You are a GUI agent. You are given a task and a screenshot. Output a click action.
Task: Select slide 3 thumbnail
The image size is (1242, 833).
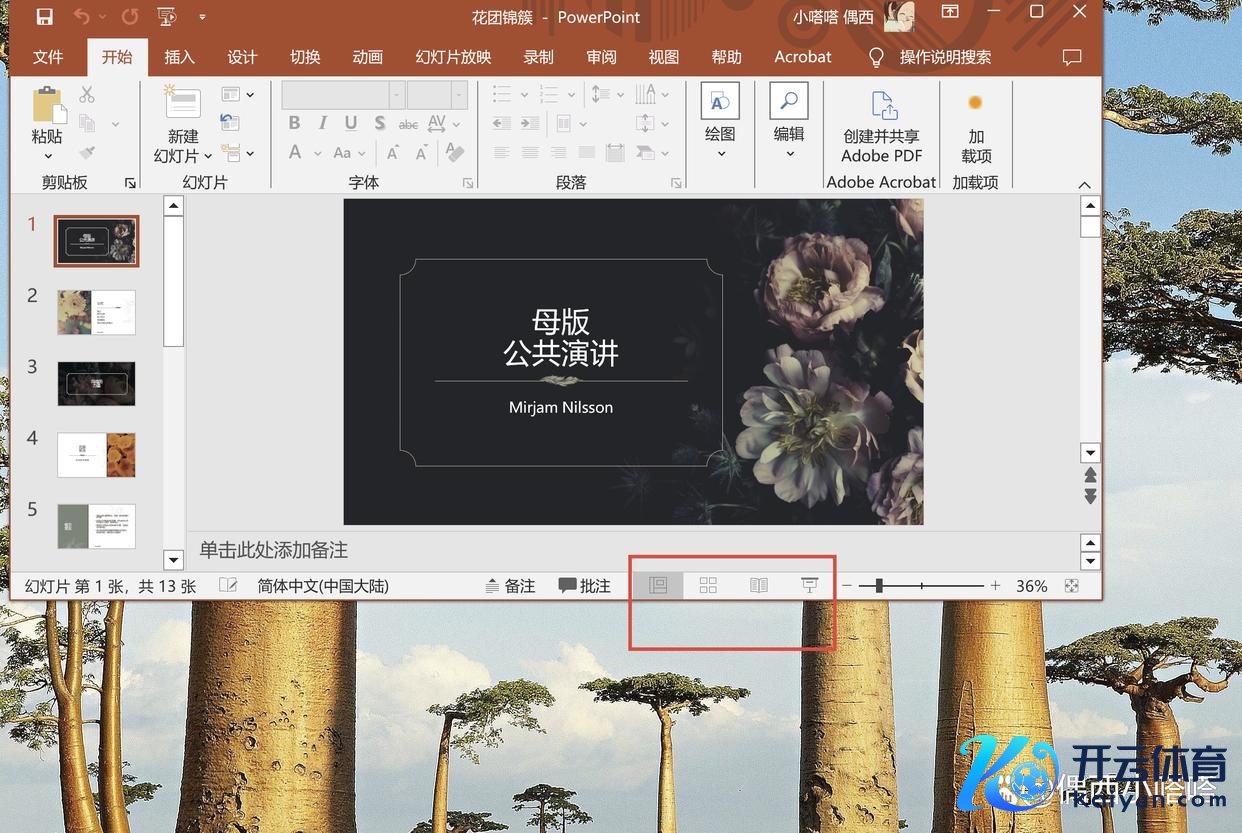[x=96, y=384]
